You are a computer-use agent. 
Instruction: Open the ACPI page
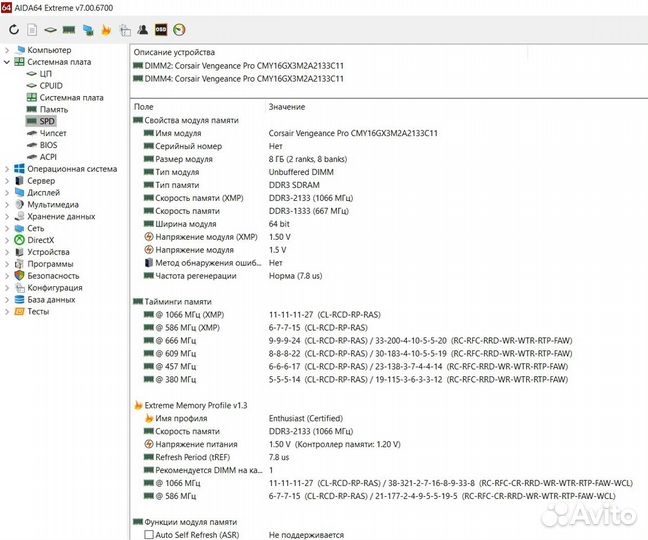[x=48, y=157]
